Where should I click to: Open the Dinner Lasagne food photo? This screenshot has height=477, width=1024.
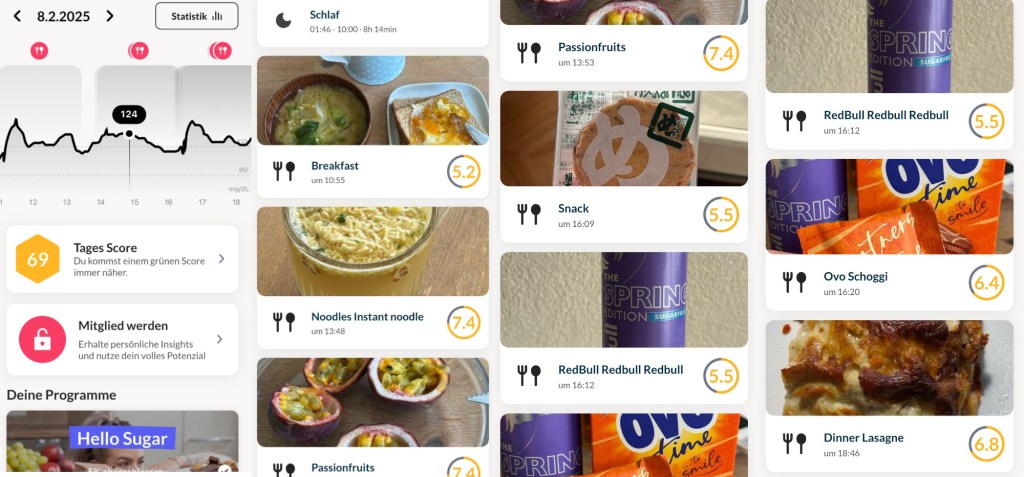pyautogui.click(x=889, y=368)
